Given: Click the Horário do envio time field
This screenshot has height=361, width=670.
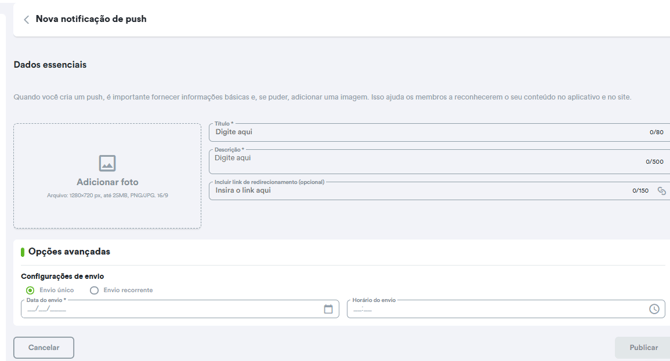Looking at the screenshot, I should pos(506,309).
